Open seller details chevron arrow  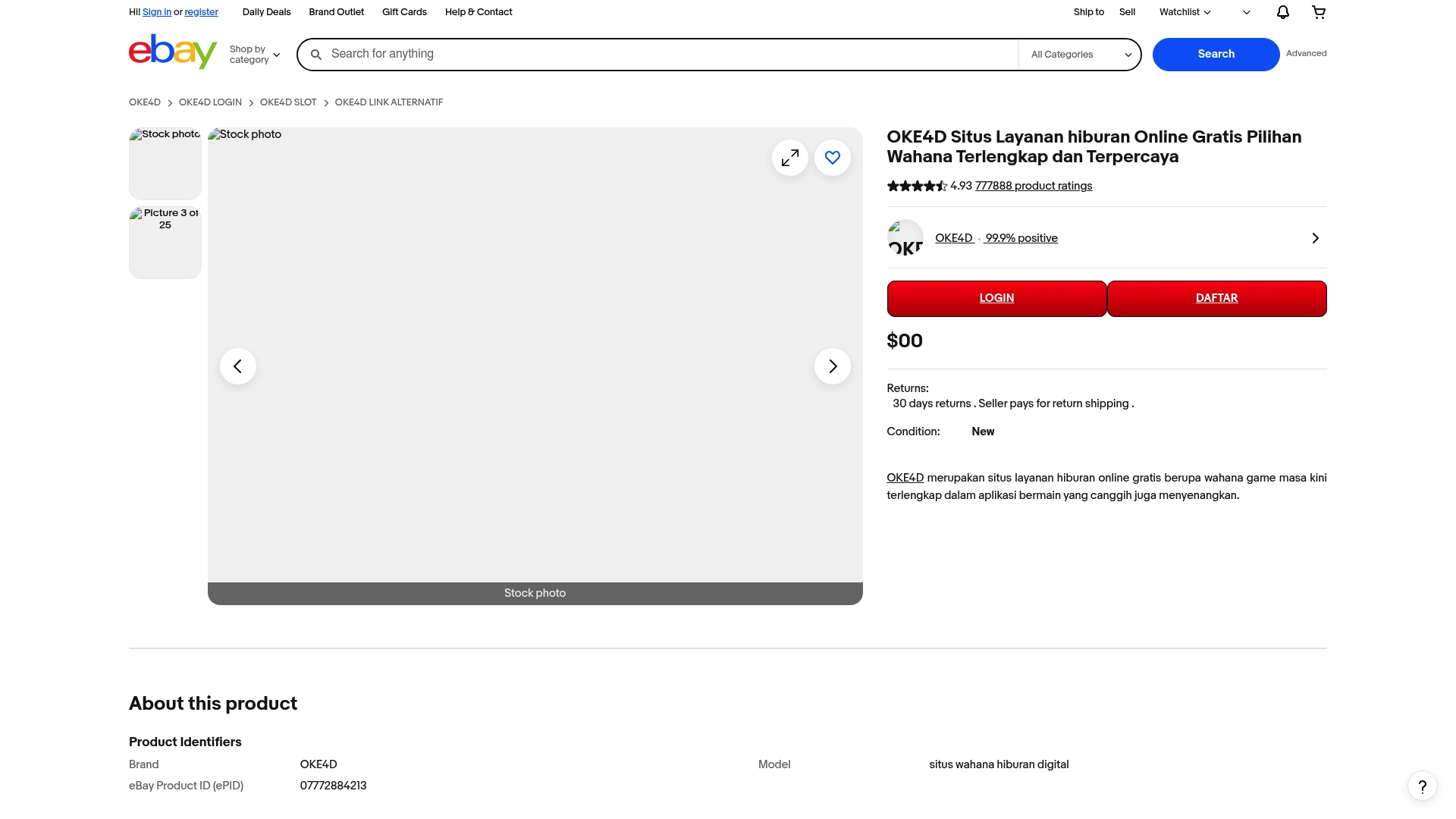tap(1315, 238)
